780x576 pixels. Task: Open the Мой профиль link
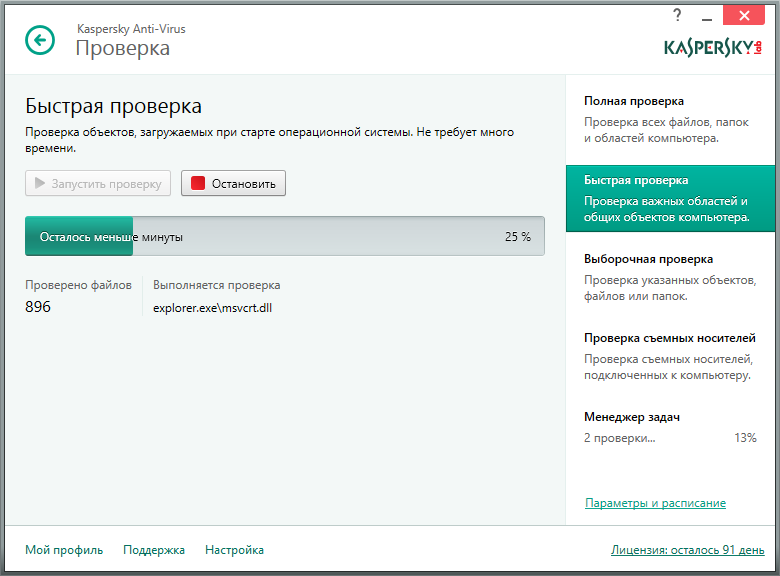tap(64, 550)
